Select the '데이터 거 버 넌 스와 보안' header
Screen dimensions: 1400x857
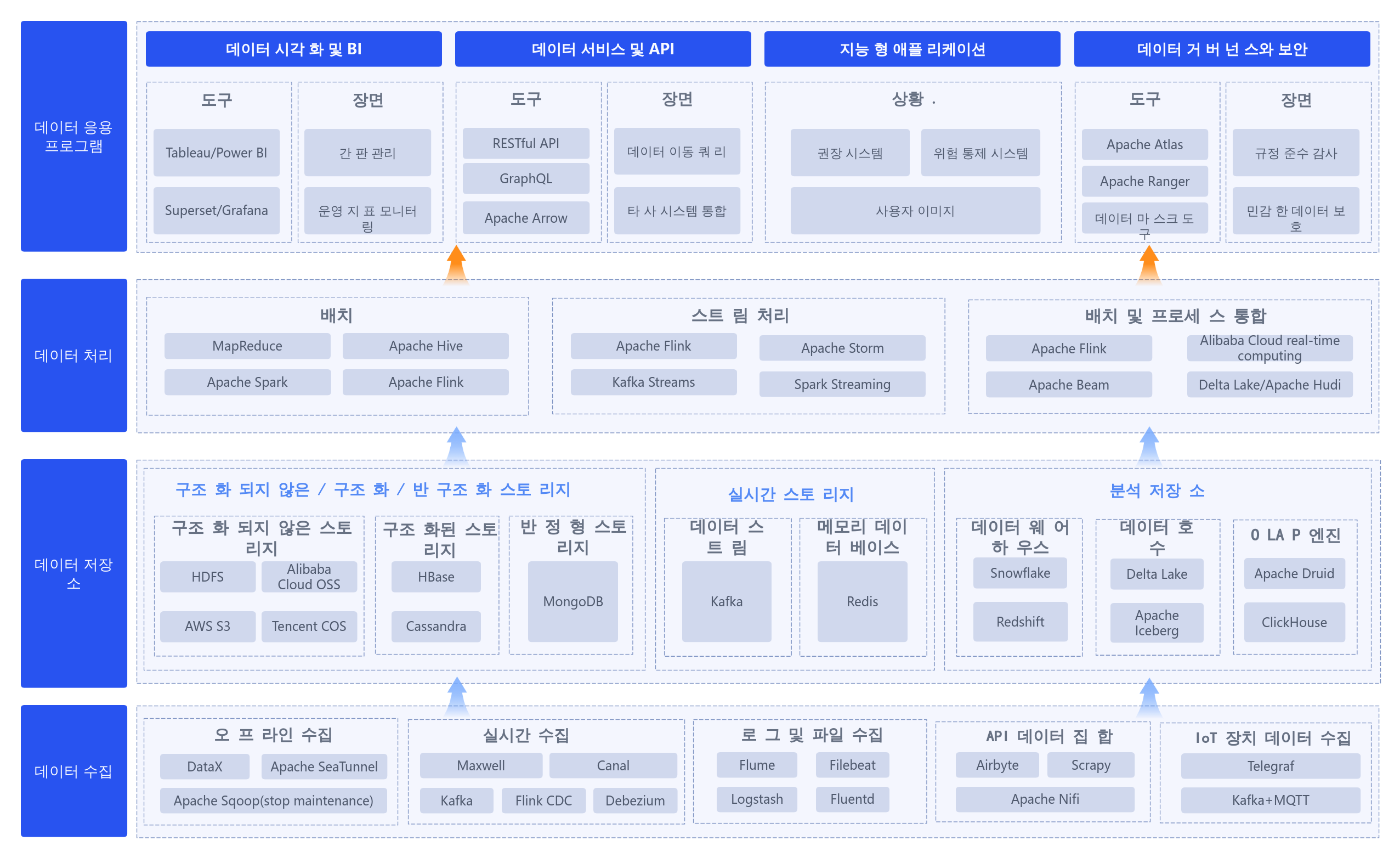[1222, 49]
